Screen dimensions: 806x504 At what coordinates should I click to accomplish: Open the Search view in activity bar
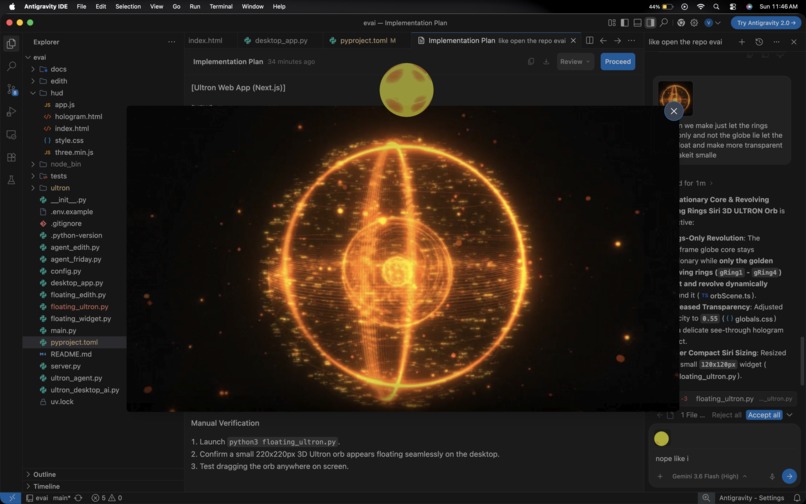click(x=11, y=66)
